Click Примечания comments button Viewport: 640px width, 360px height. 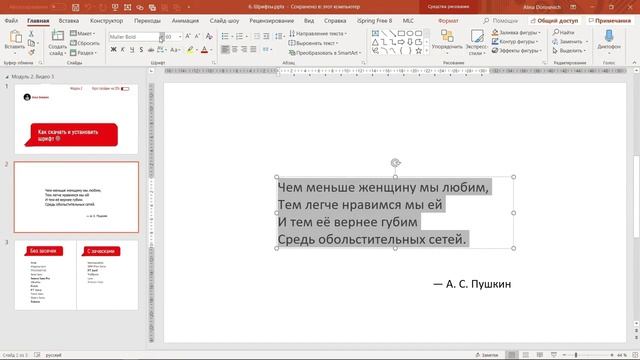tap(610, 20)
